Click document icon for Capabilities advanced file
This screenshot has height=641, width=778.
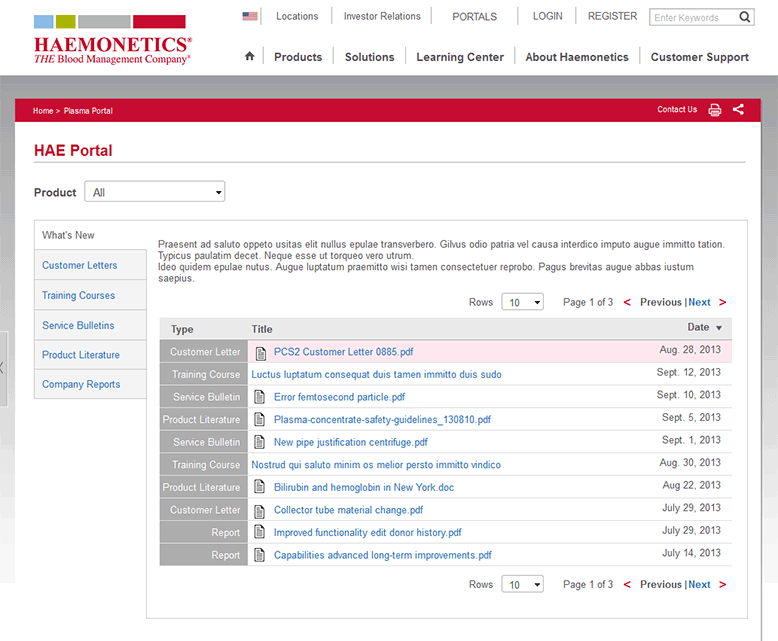259,555
